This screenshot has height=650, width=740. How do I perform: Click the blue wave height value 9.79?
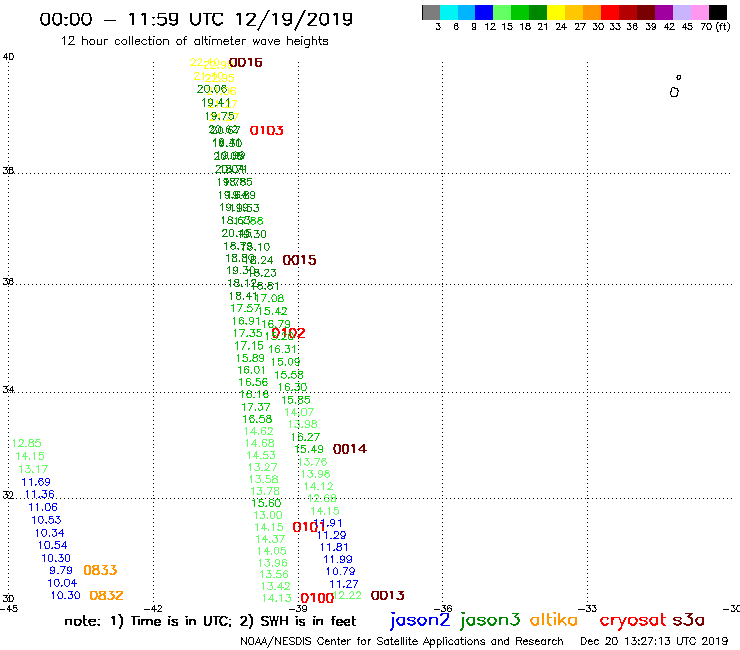tap(61, 570)
